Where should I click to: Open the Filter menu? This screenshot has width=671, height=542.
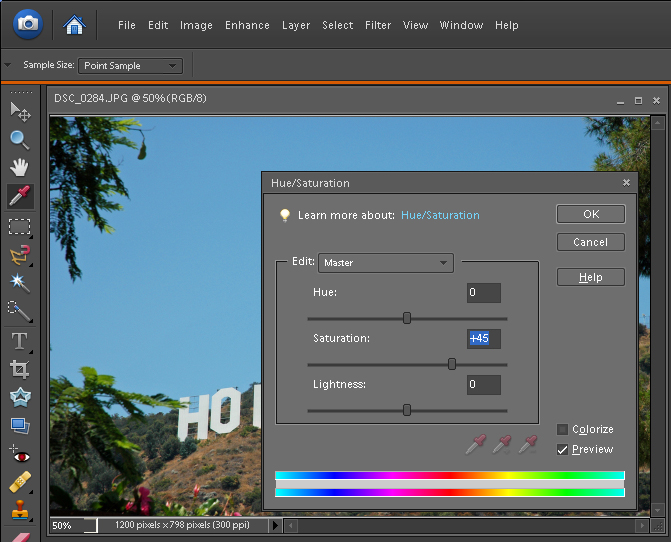point(378,25)
